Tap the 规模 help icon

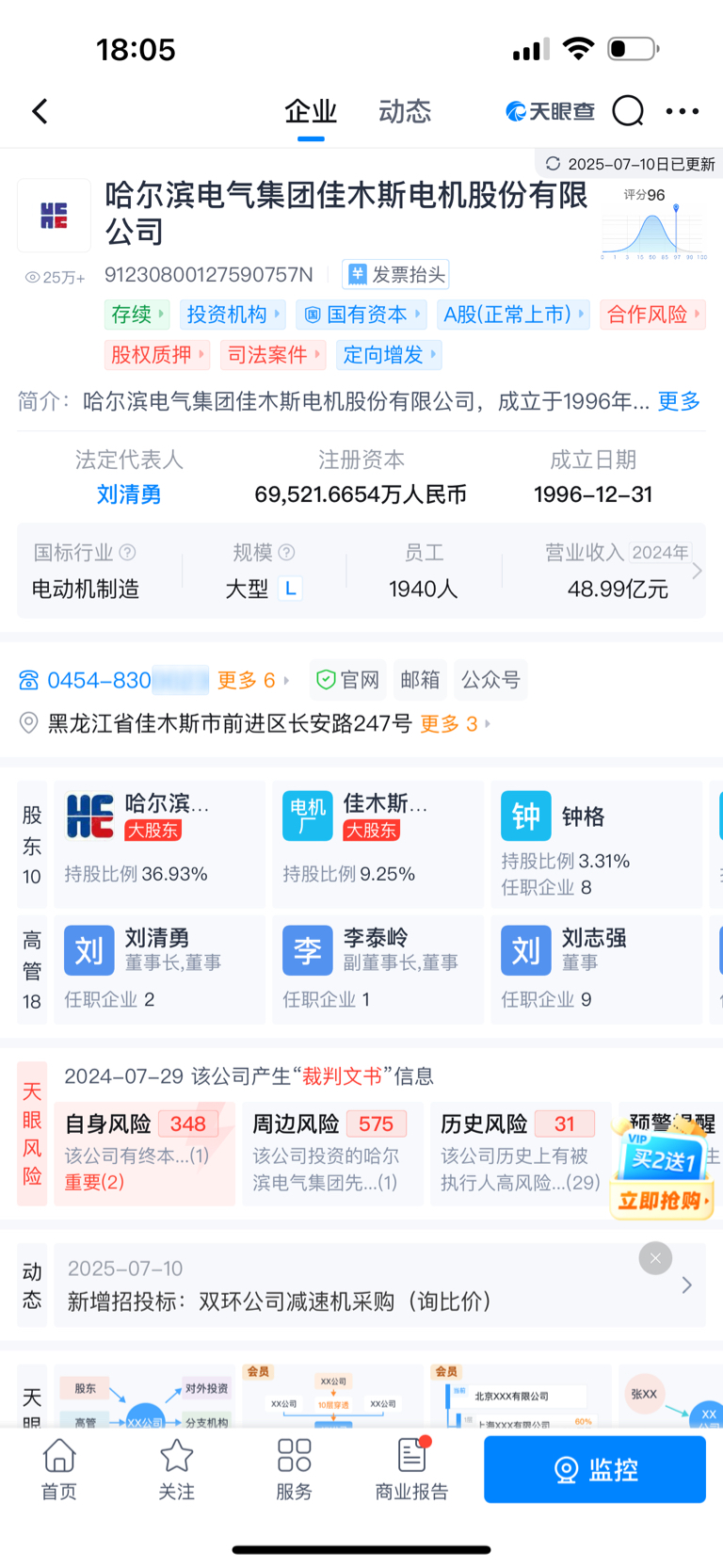(x=287, y=552)
